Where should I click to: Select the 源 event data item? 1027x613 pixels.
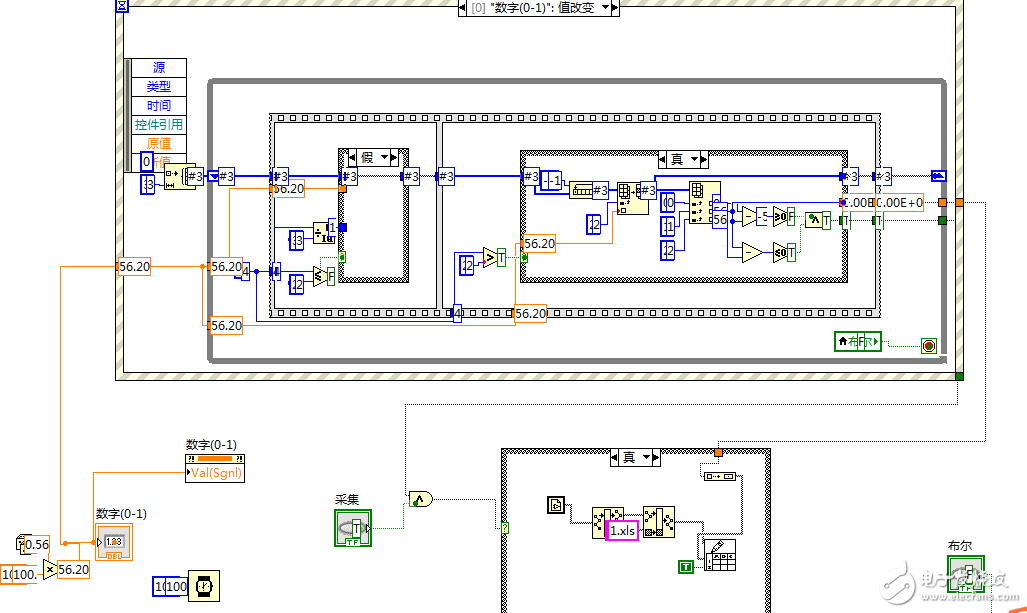click(x=159, y=67)
